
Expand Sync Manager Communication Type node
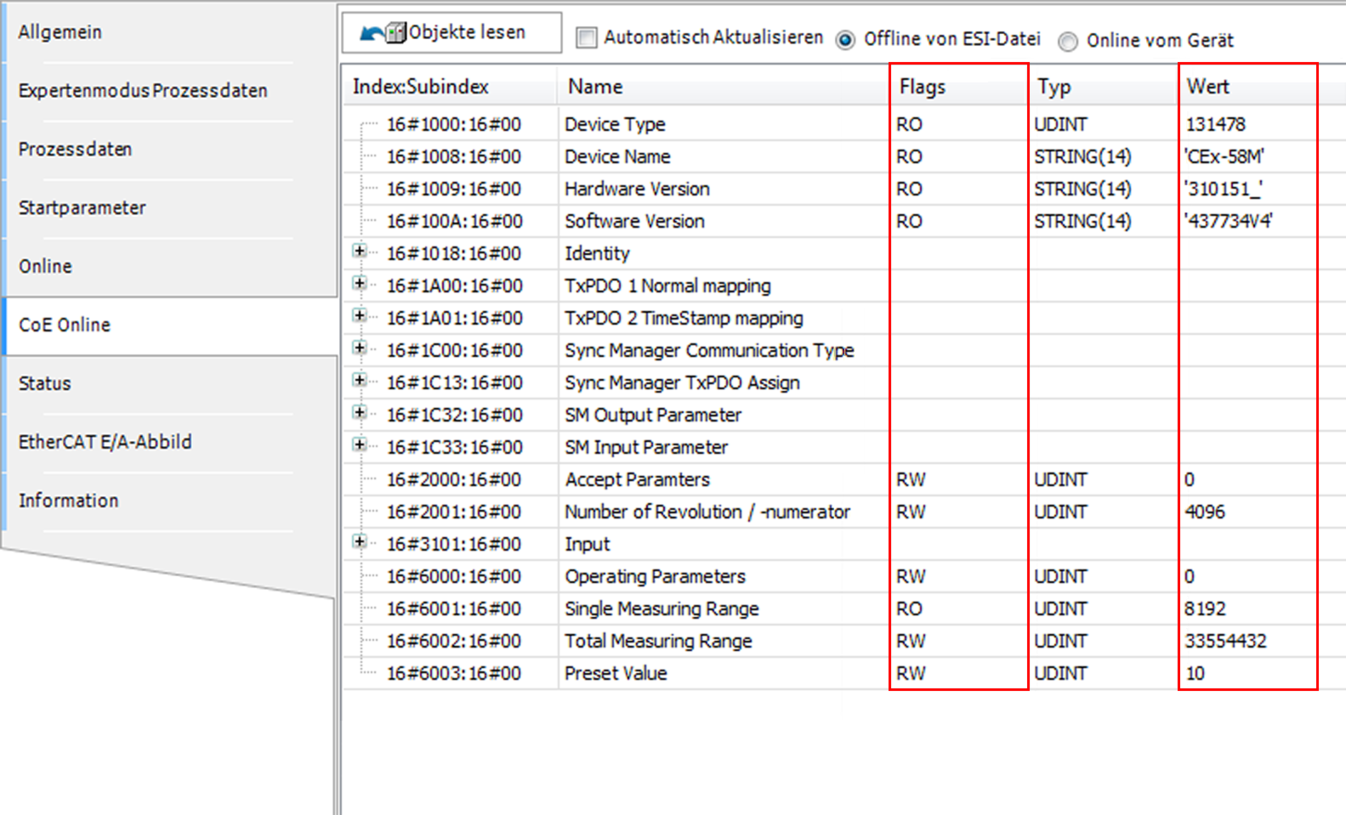coord(360,349)
